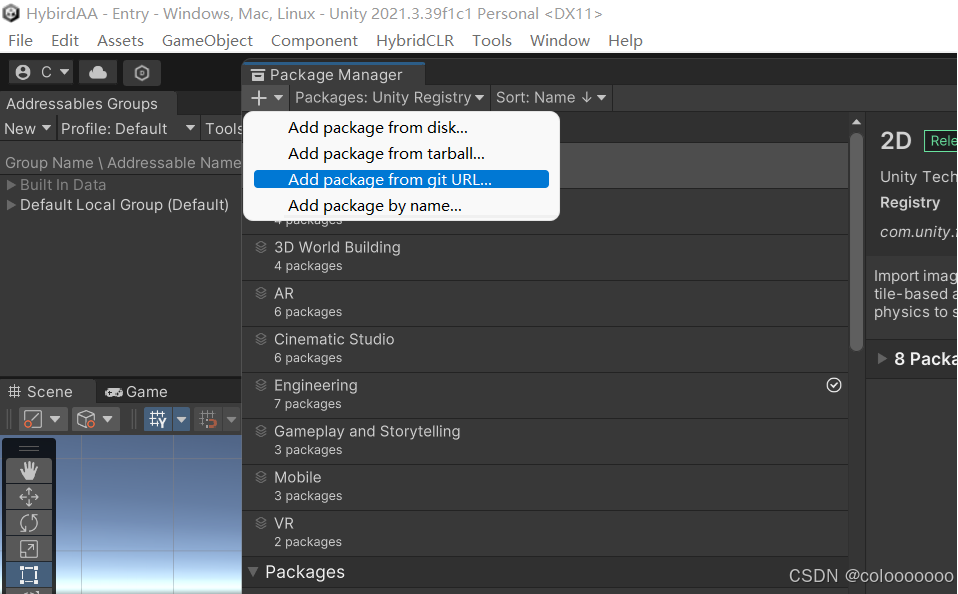This screenshot has width=958, height=594.
Task: Open the Assets menu
Action: point(120,40)
